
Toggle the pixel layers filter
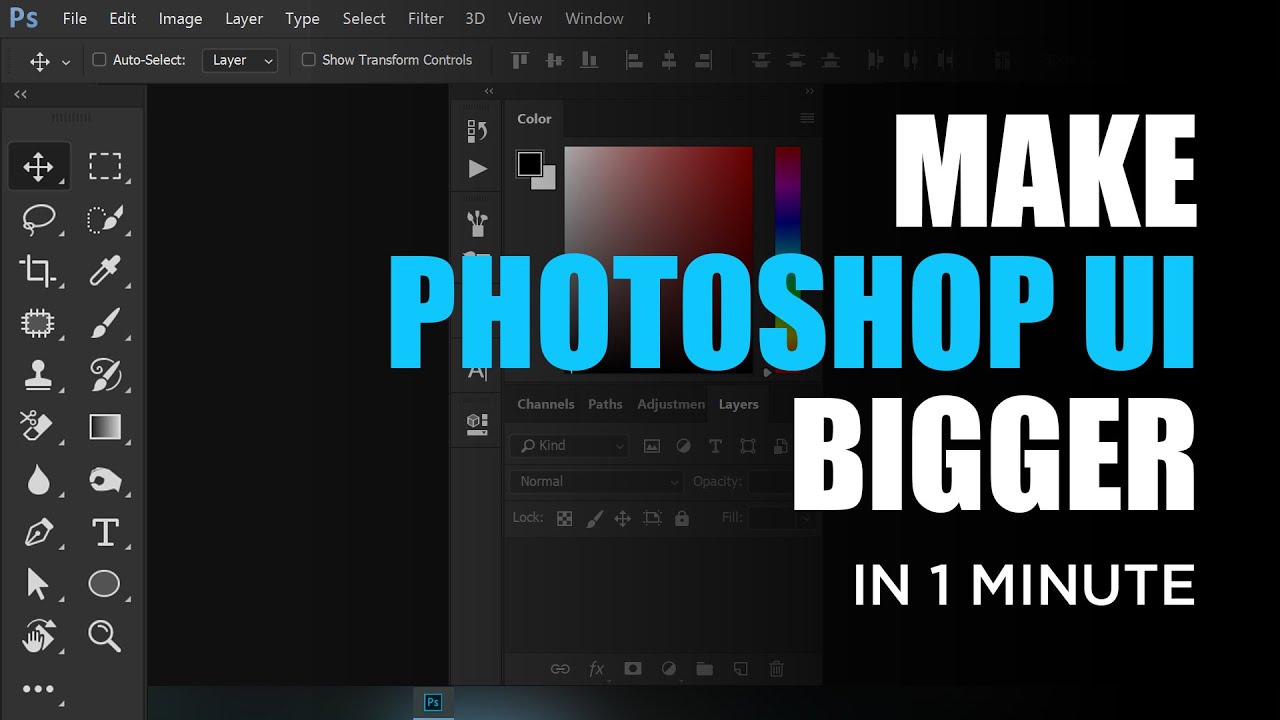tap(652, 446)
